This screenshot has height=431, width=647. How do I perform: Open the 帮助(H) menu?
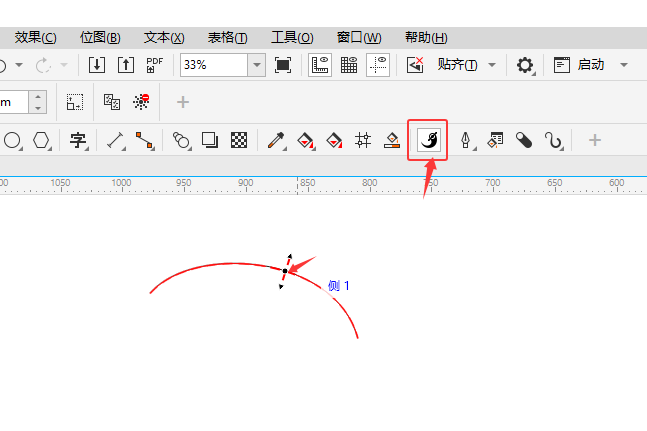tap(426, 38)
